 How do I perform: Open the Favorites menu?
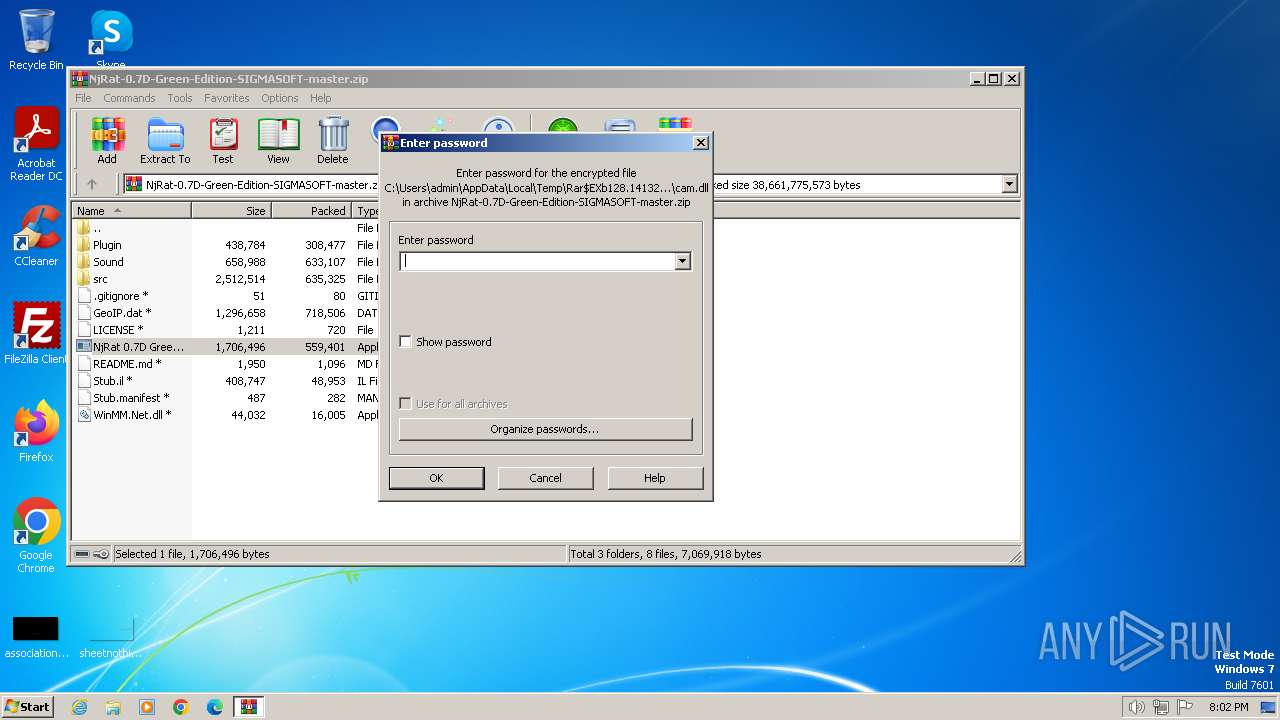(x=227, y=98)
